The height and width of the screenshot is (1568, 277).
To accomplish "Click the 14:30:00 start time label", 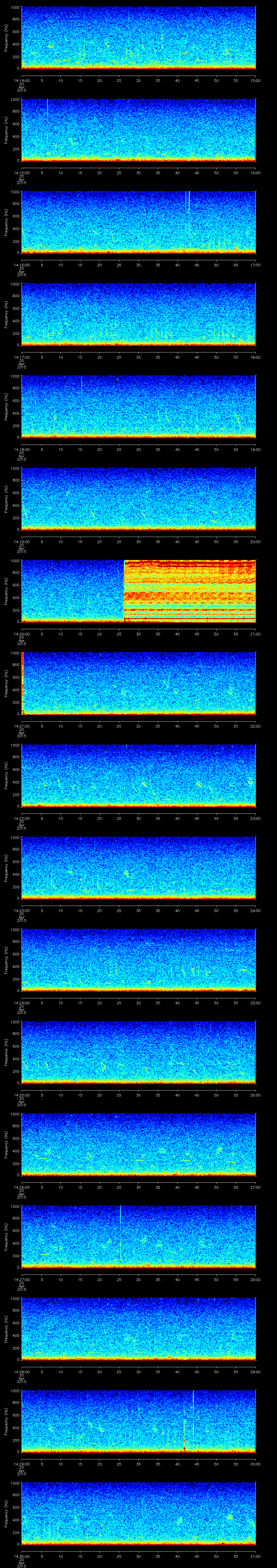I will point(22,1556).
